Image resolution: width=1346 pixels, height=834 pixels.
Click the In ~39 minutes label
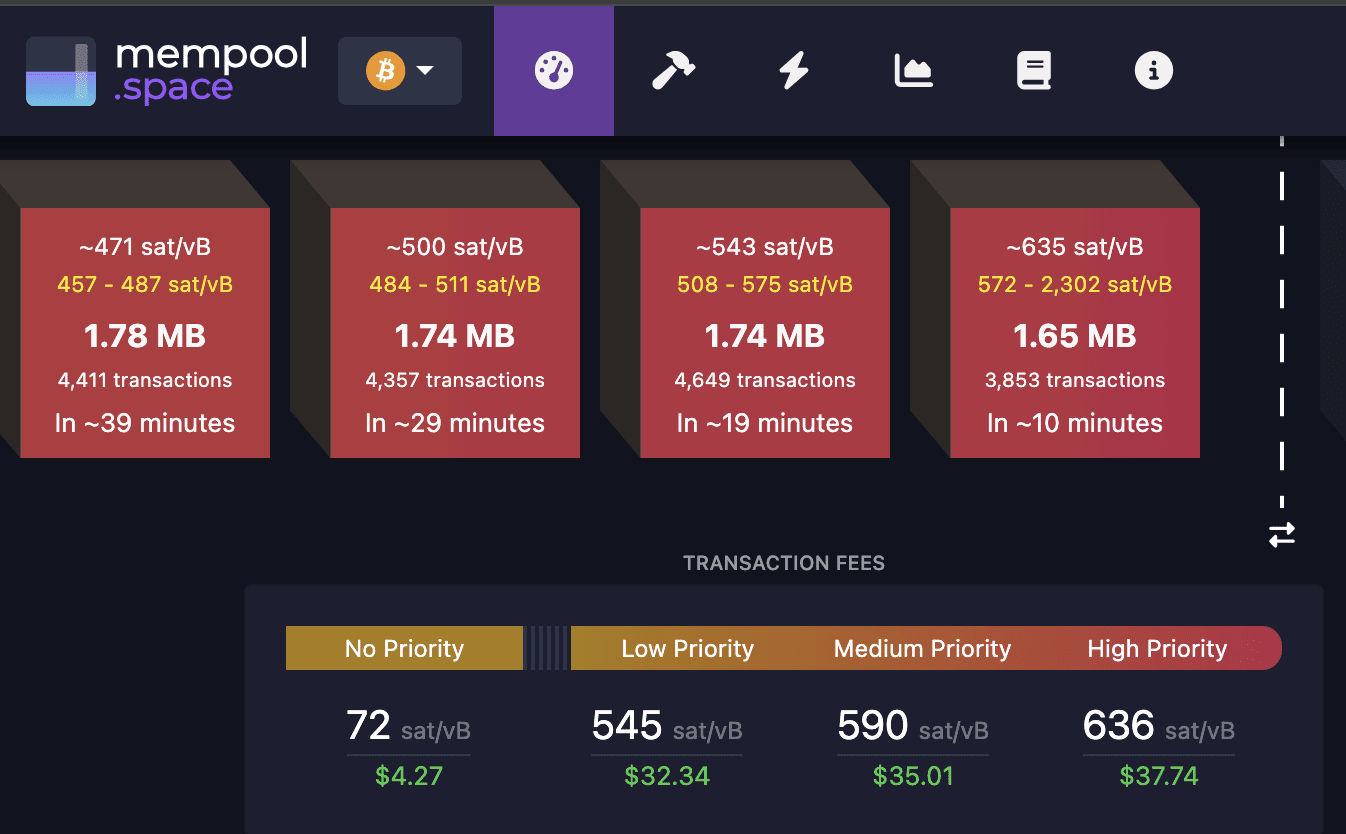click(x=145, y=423)
